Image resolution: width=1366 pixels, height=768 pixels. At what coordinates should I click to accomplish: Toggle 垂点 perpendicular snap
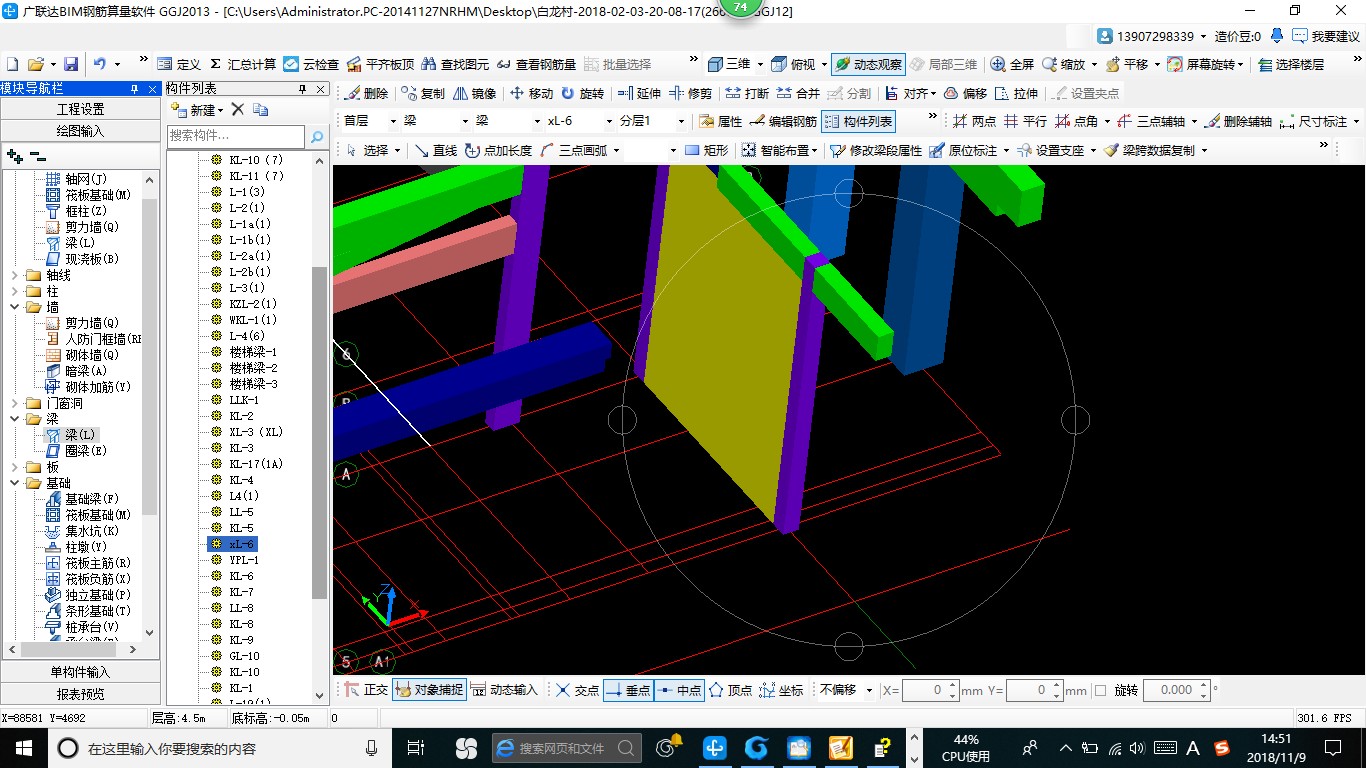628,690
